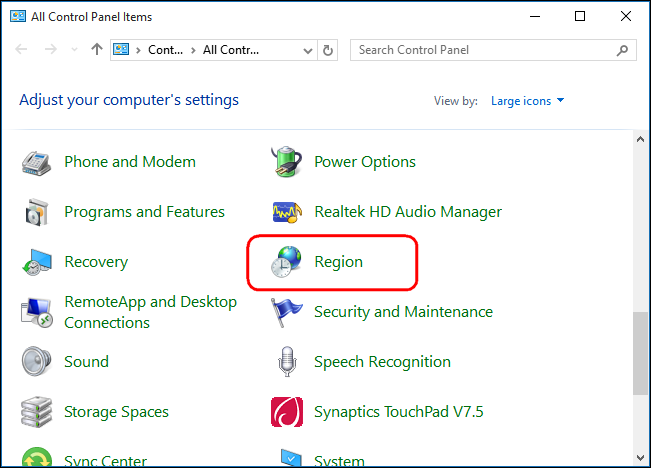
Task: Click the Search Control Panel field
Action: (x=485, y=50)
